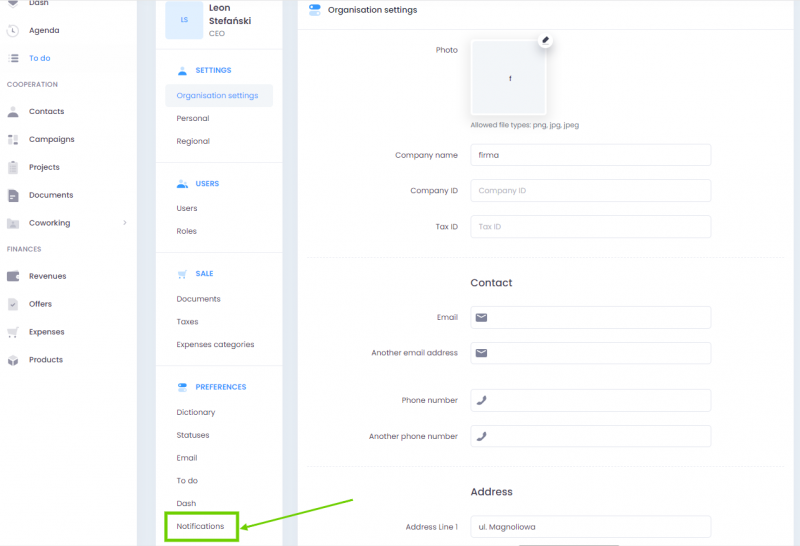Click the To do list icon
800x546 pixels.
(x=14, y=58)
